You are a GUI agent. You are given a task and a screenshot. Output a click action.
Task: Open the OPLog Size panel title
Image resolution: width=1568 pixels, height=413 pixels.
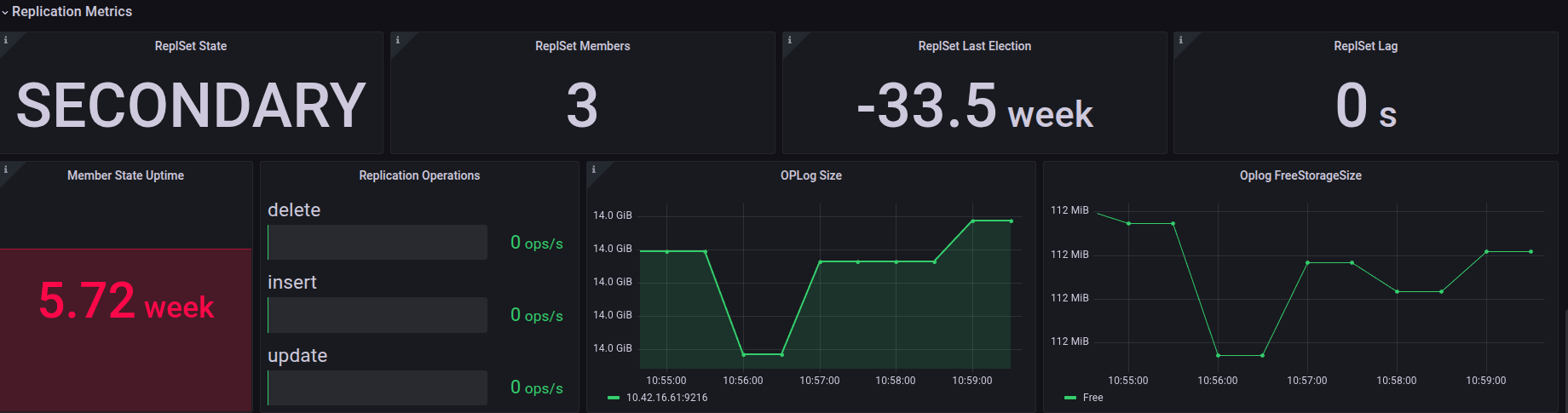(810, 175)
